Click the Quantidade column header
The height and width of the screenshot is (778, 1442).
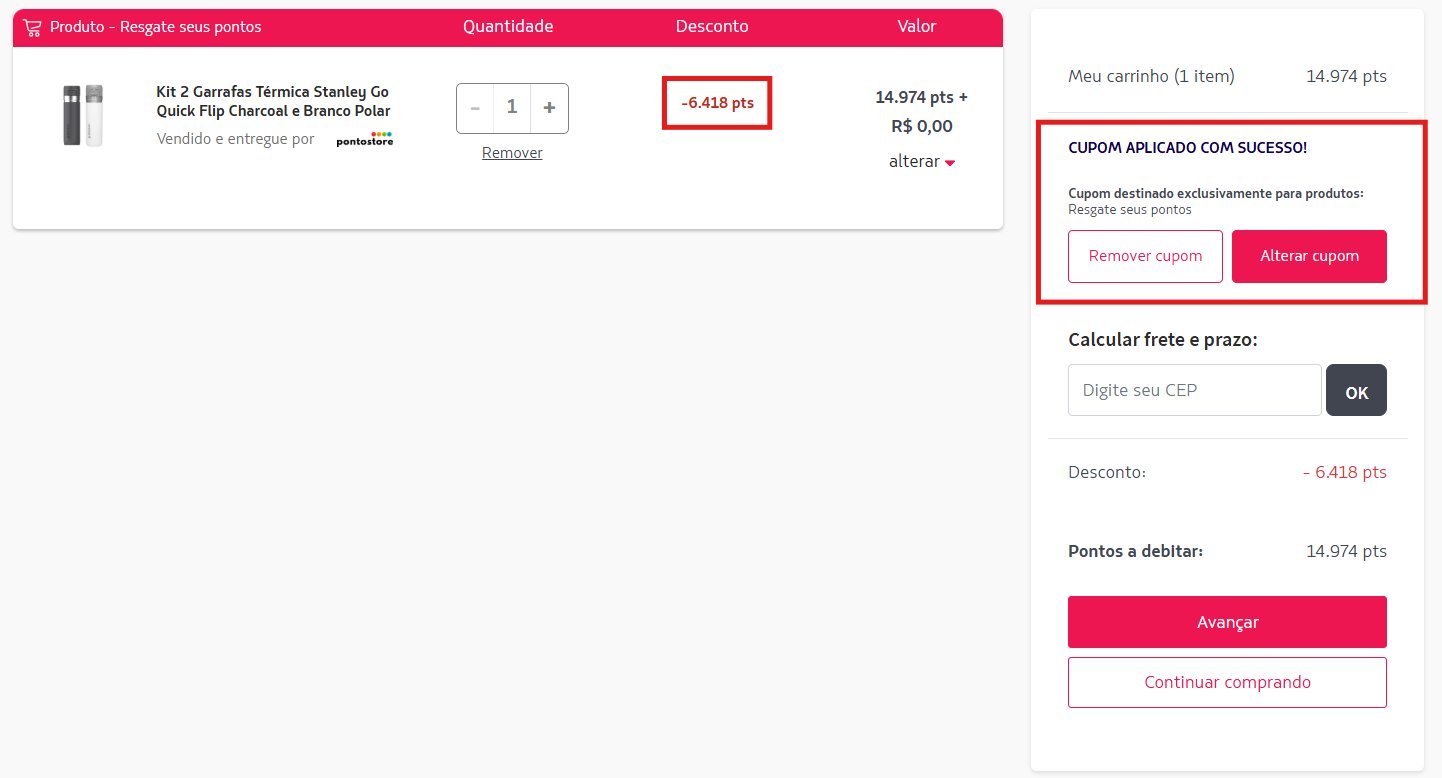[508, 26]
